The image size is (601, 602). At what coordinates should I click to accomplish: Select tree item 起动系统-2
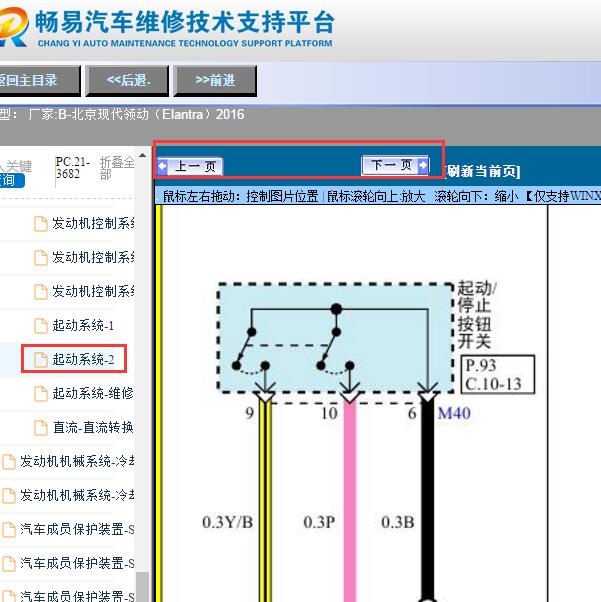tap(83, 359)
